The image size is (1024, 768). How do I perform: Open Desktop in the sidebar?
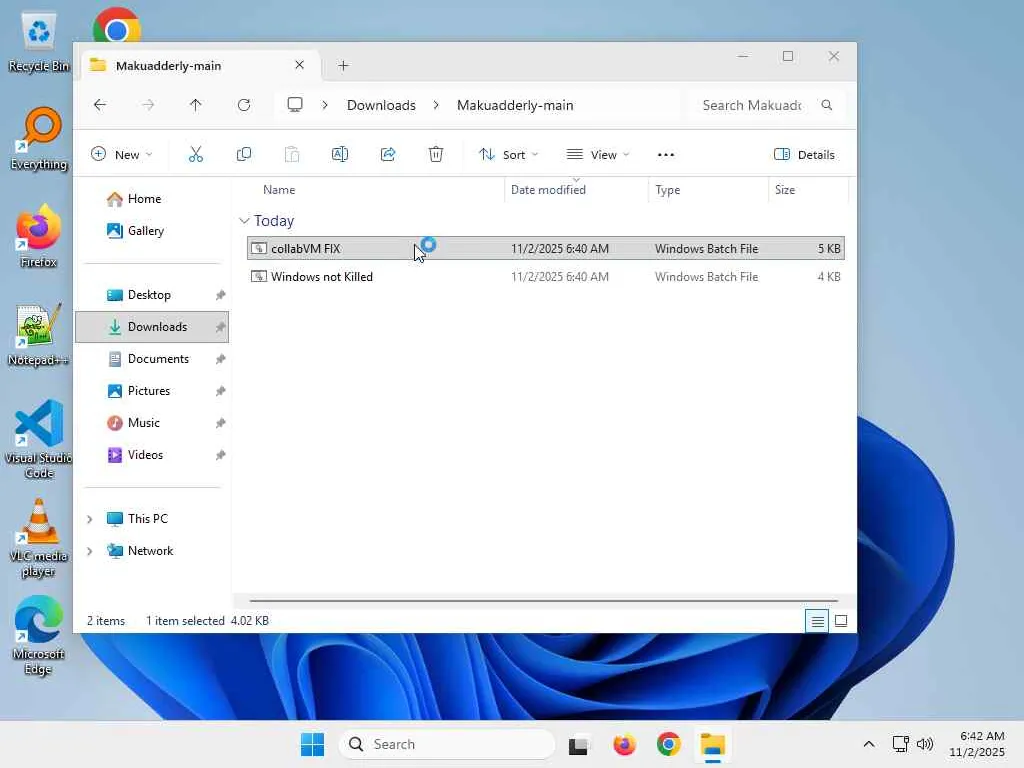[x=152, y=295]
